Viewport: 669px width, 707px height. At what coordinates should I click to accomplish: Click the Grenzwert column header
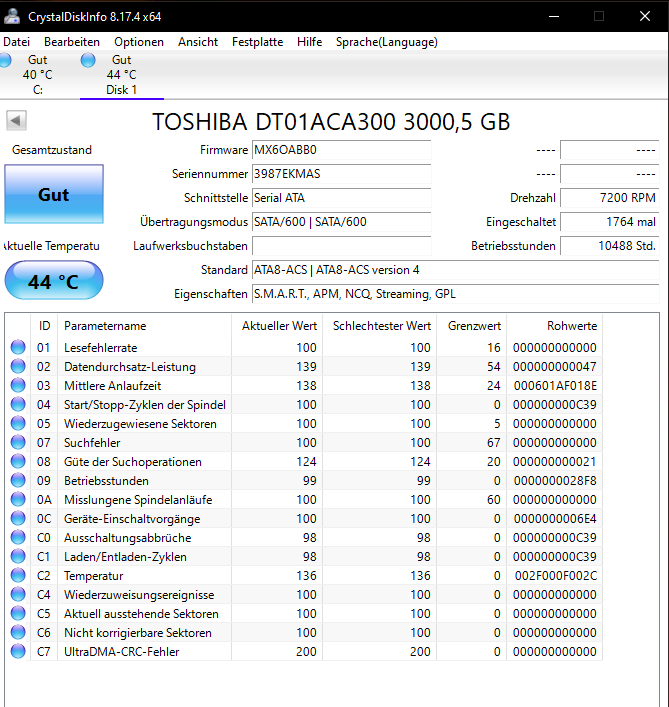(472, 326)
